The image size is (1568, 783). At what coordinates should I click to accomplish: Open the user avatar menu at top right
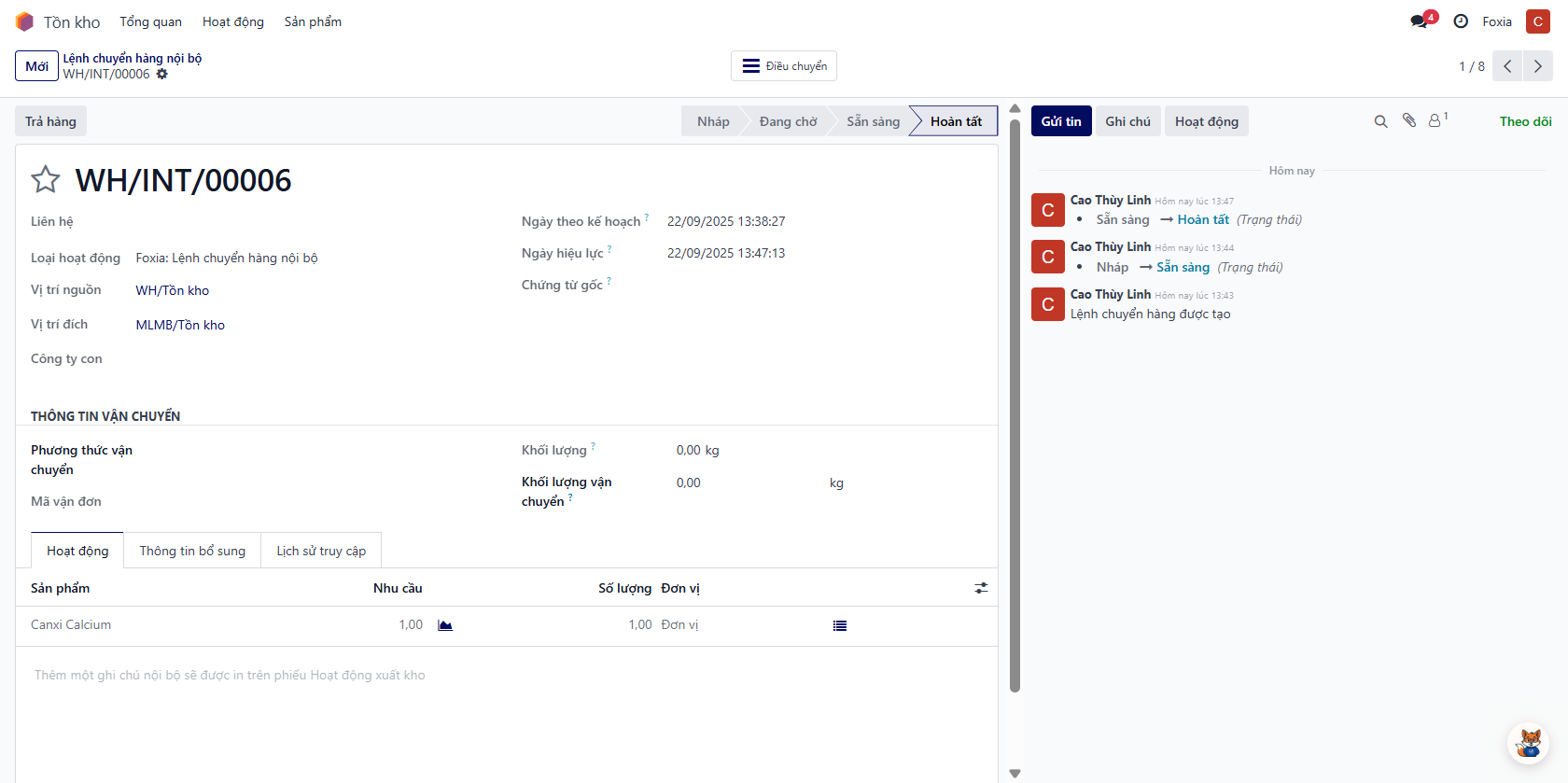1538,21
